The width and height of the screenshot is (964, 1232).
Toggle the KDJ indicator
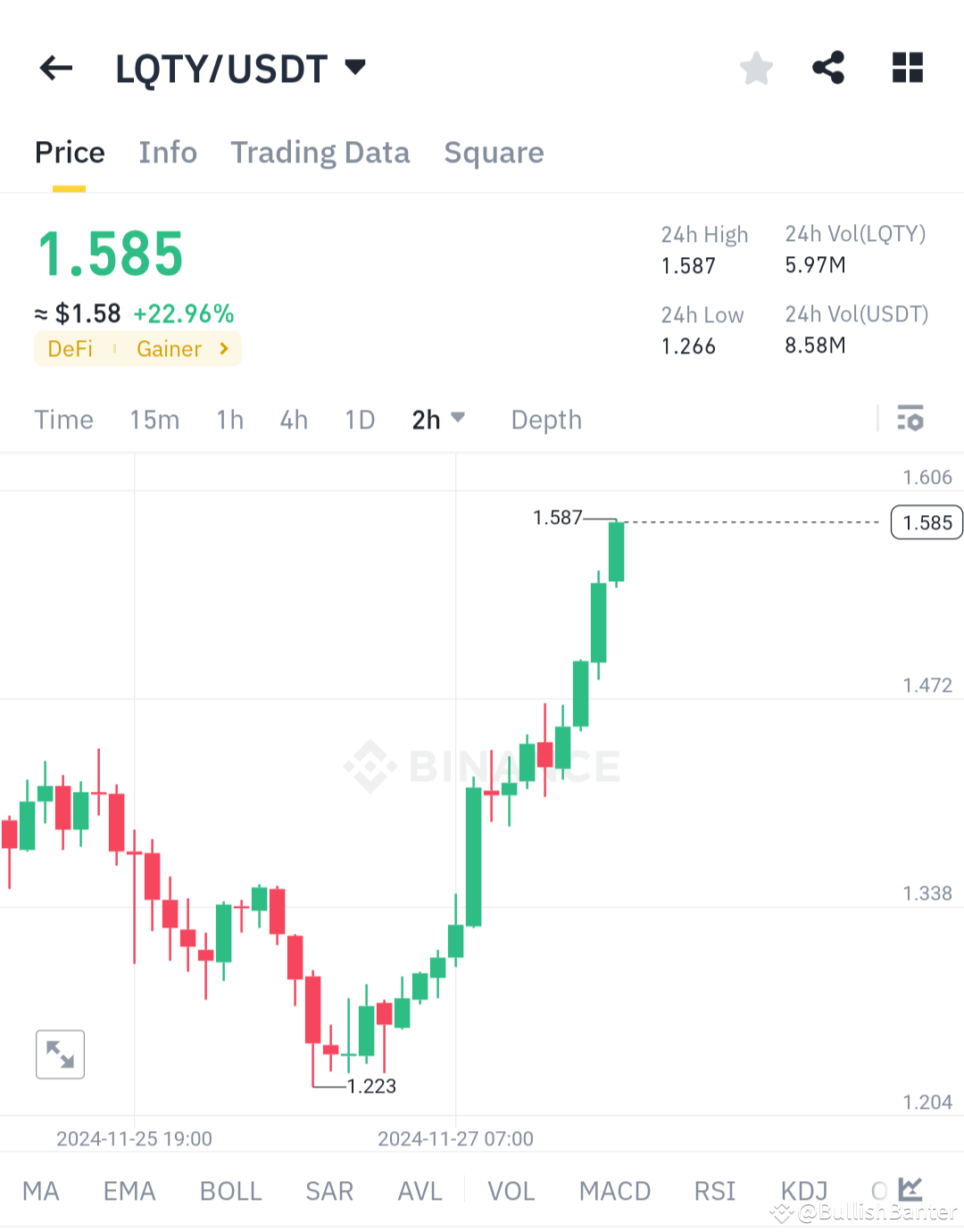coord(802,1191)
